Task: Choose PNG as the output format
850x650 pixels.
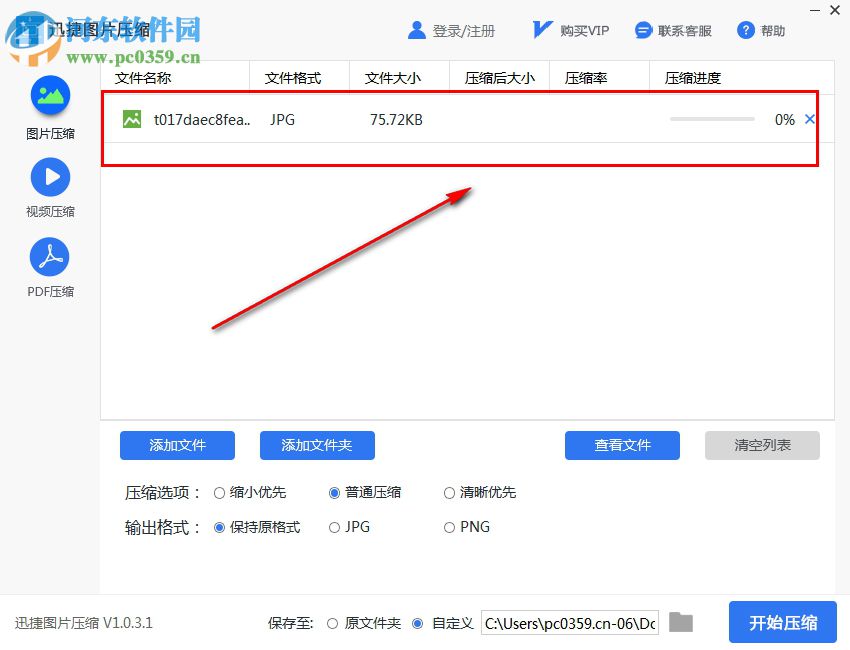Action: (x=449, y=527)
